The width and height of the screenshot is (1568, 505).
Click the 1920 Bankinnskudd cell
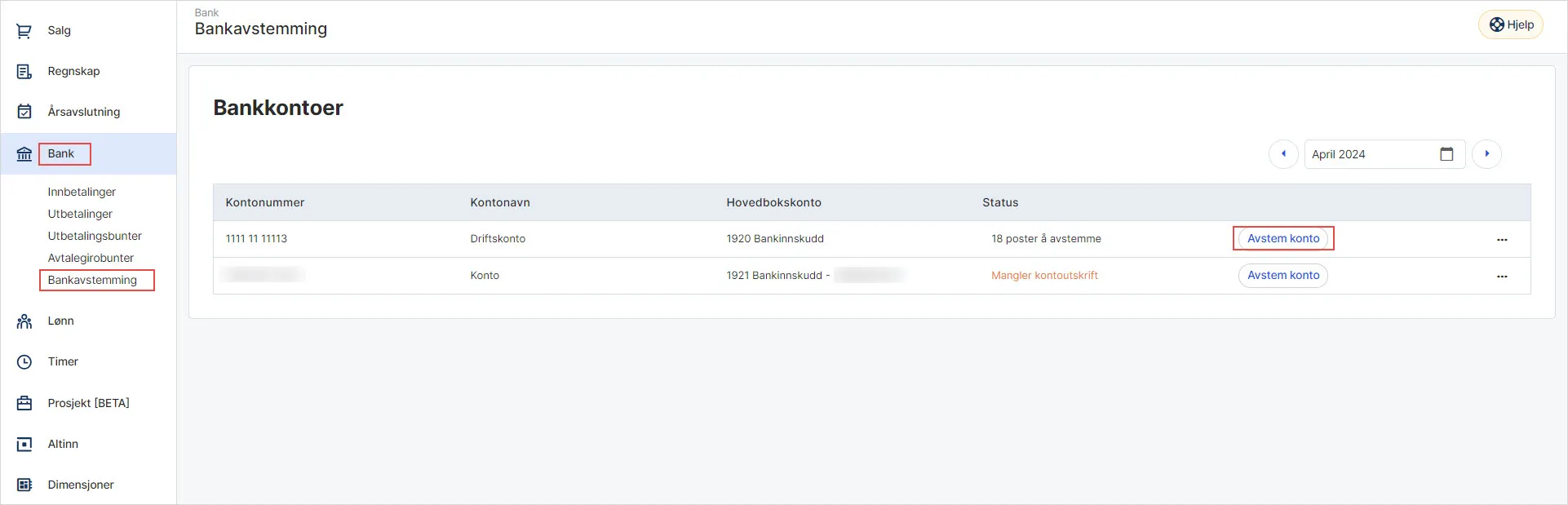pos(775,239)
